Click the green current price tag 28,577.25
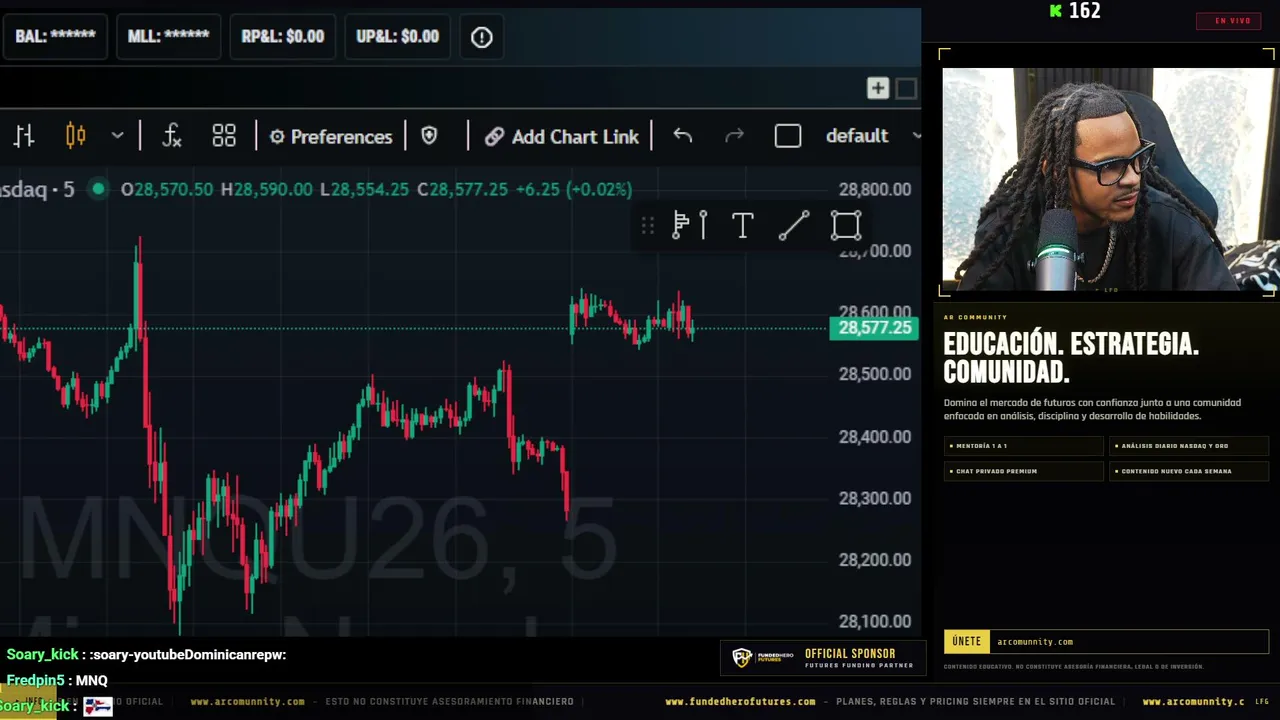The width and height of the screenshot is (1280, 720). pos(875,328)
